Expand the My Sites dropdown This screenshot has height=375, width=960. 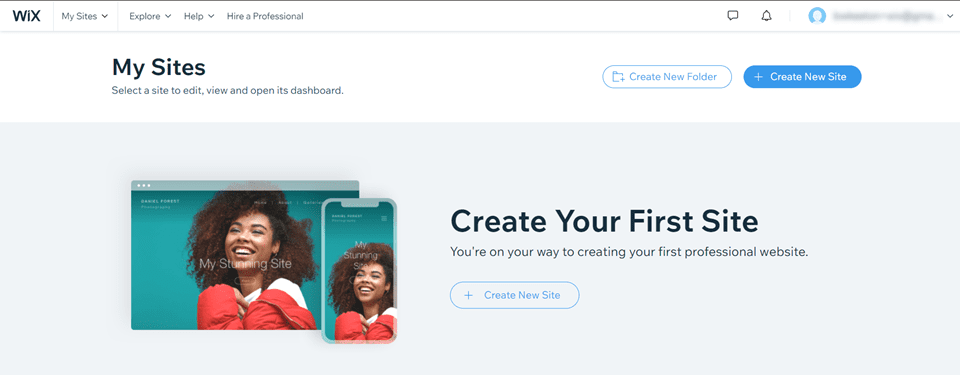pyautogui.click(x=84, y=16)
